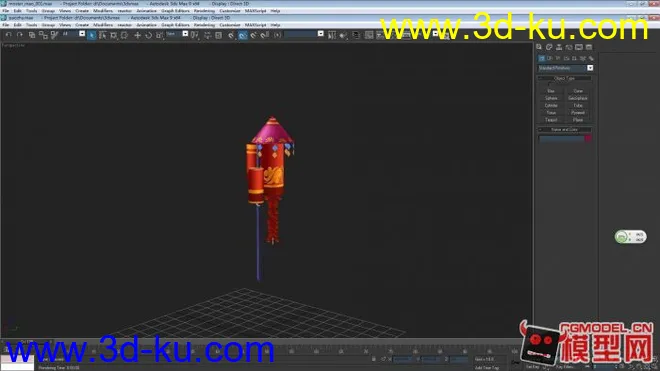Toggle the highlighted Angle Snap button
Viewport: 660px width, 371px height.
[242, 35]
